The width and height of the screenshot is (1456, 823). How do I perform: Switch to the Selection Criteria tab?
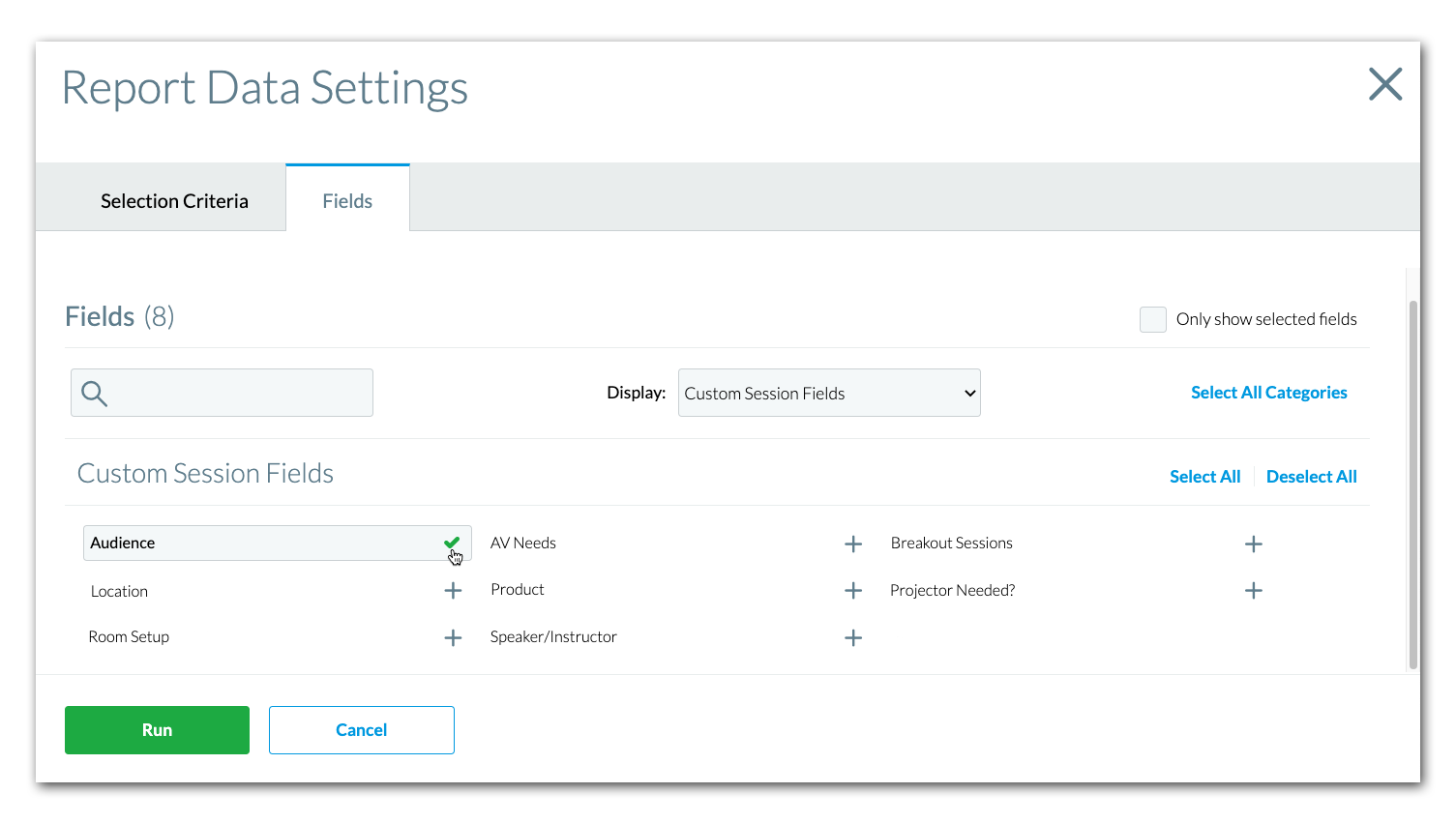coord(174,200)
